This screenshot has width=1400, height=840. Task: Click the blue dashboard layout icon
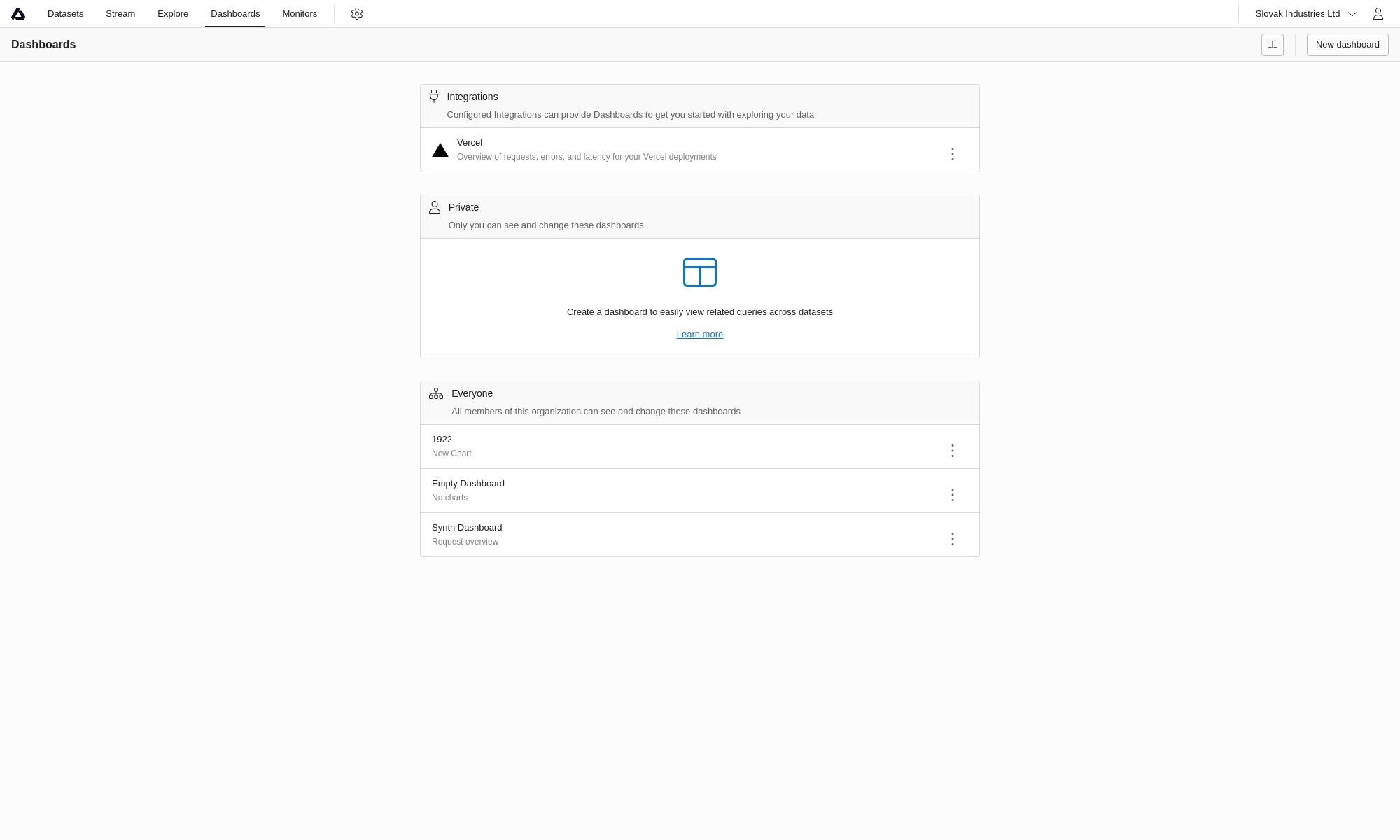coord(699,272)
